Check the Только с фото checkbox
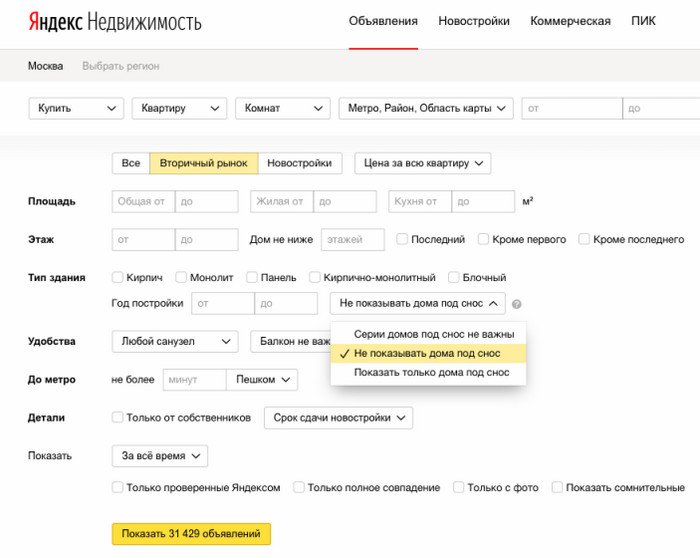 click(x=458, y=487)
